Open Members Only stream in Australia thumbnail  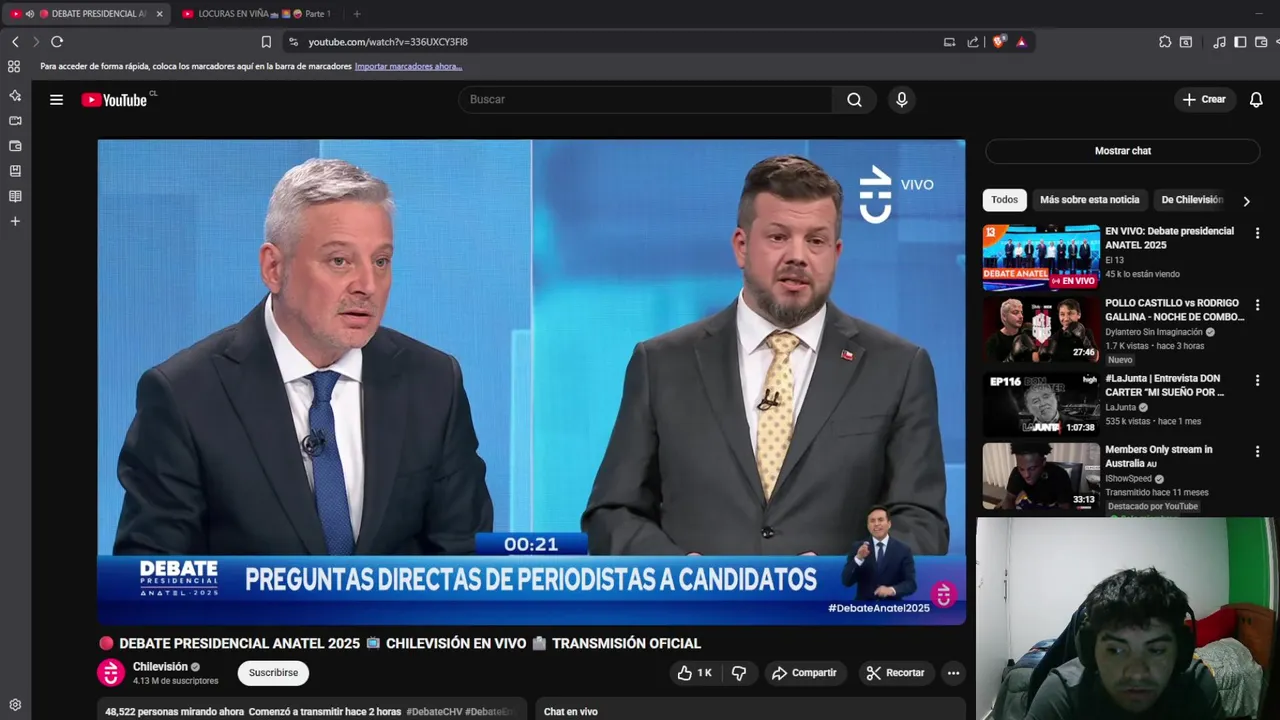(x=1041, y=476)
